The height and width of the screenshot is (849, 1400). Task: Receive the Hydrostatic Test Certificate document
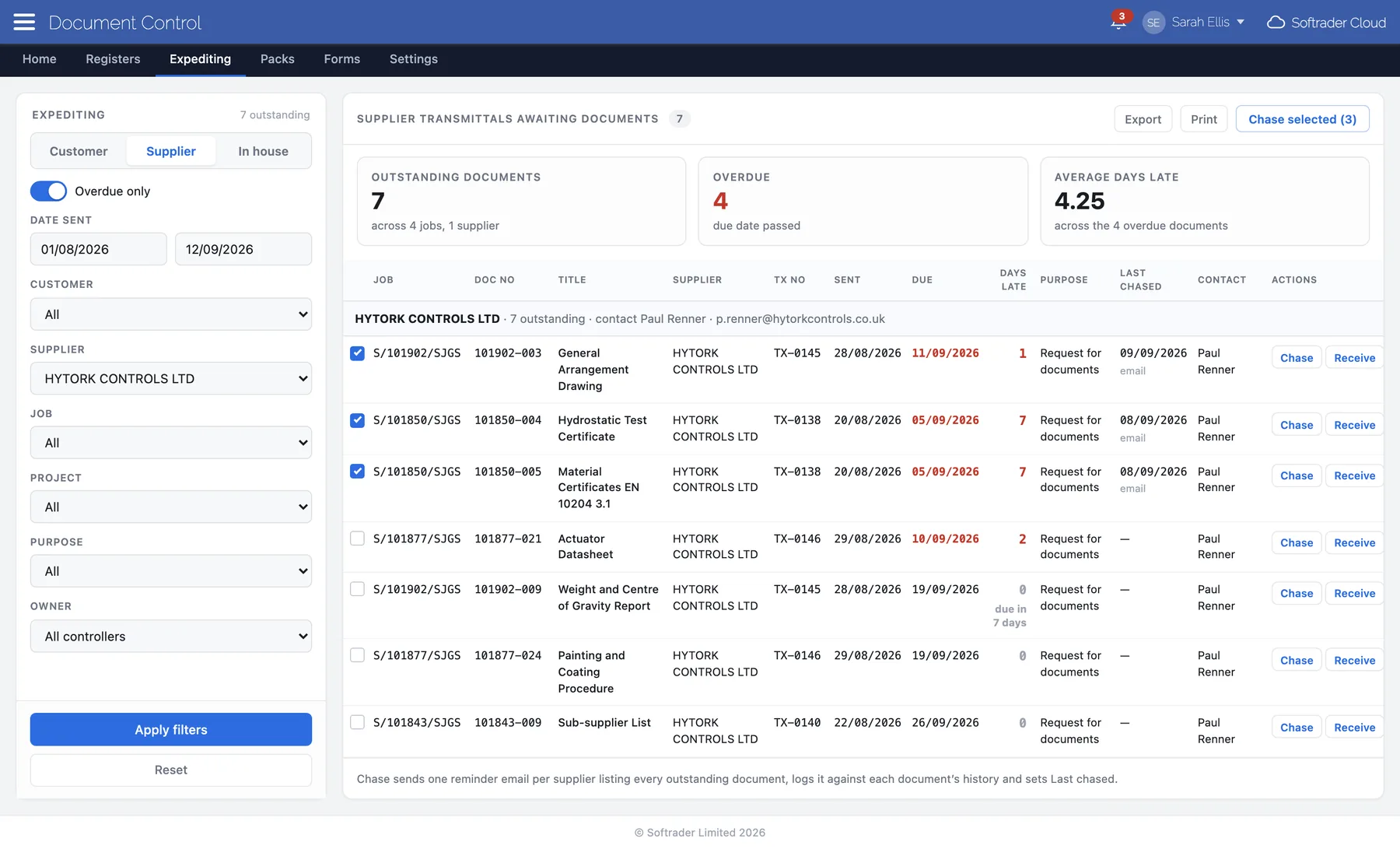pos(1354,425)
